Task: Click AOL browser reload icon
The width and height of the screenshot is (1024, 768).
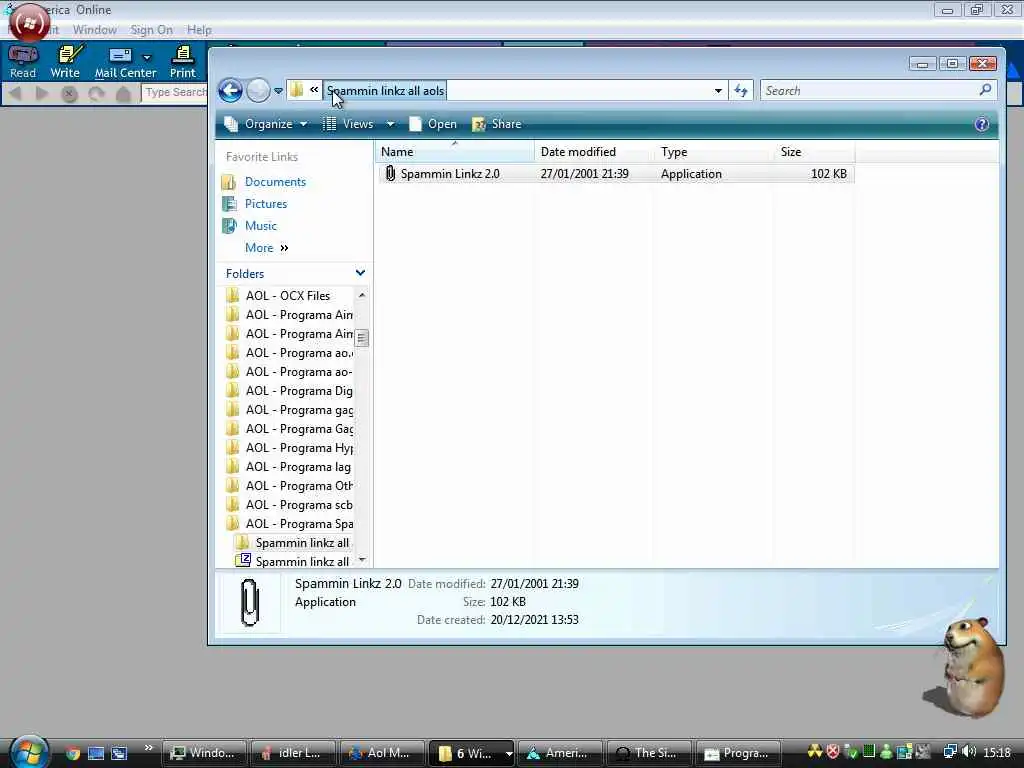Action: pos(97,94)
